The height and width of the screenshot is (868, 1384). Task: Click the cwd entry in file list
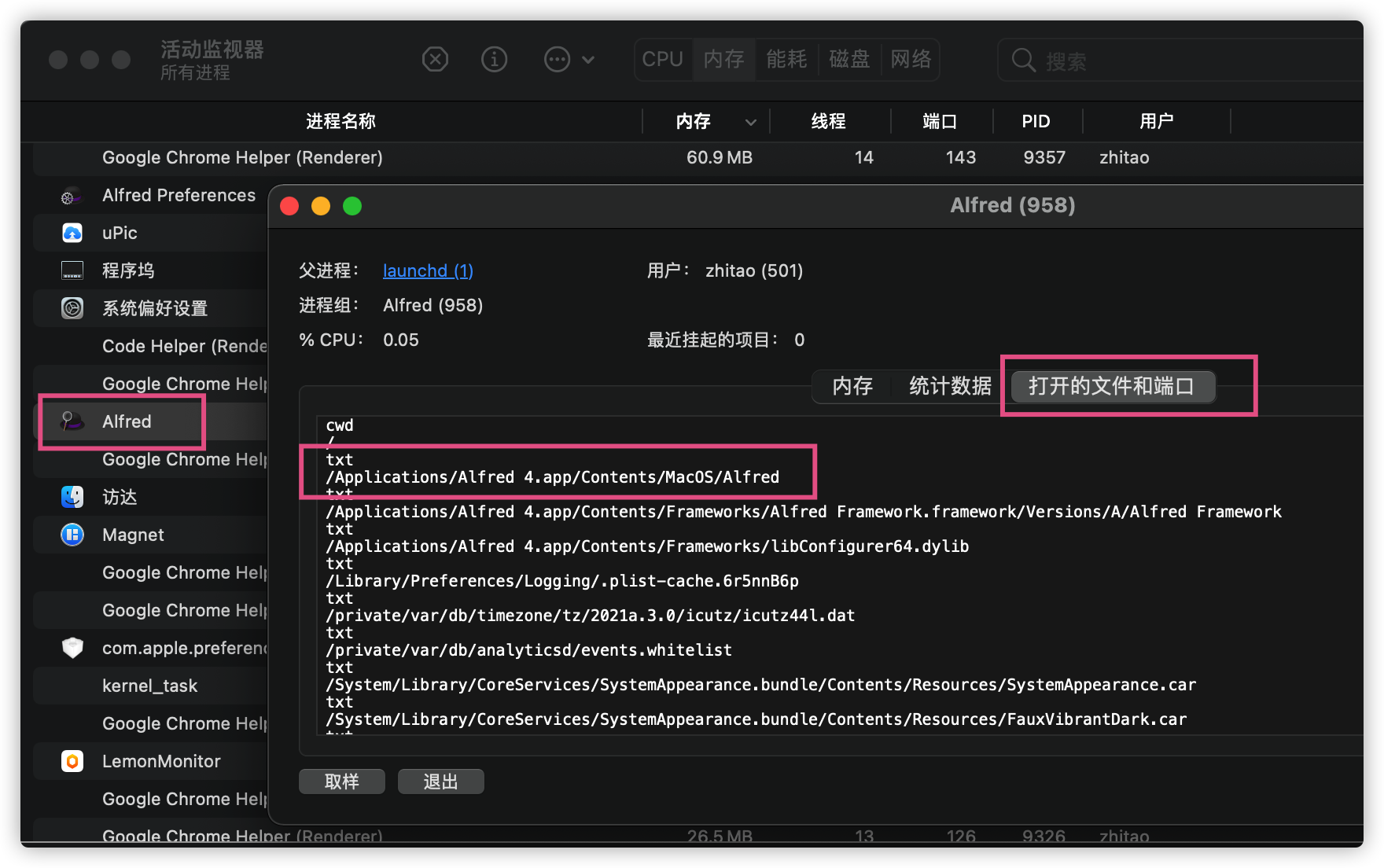340,425
